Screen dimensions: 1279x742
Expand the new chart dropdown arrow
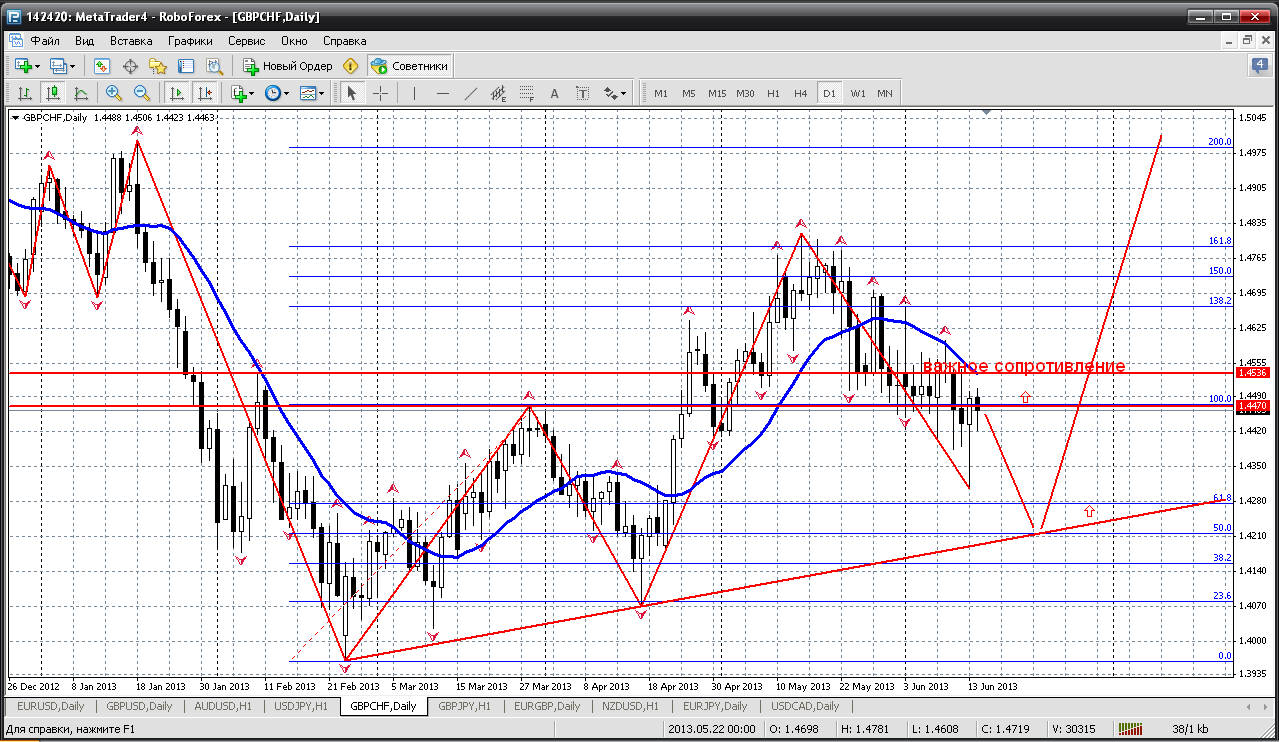click(38, 66)
